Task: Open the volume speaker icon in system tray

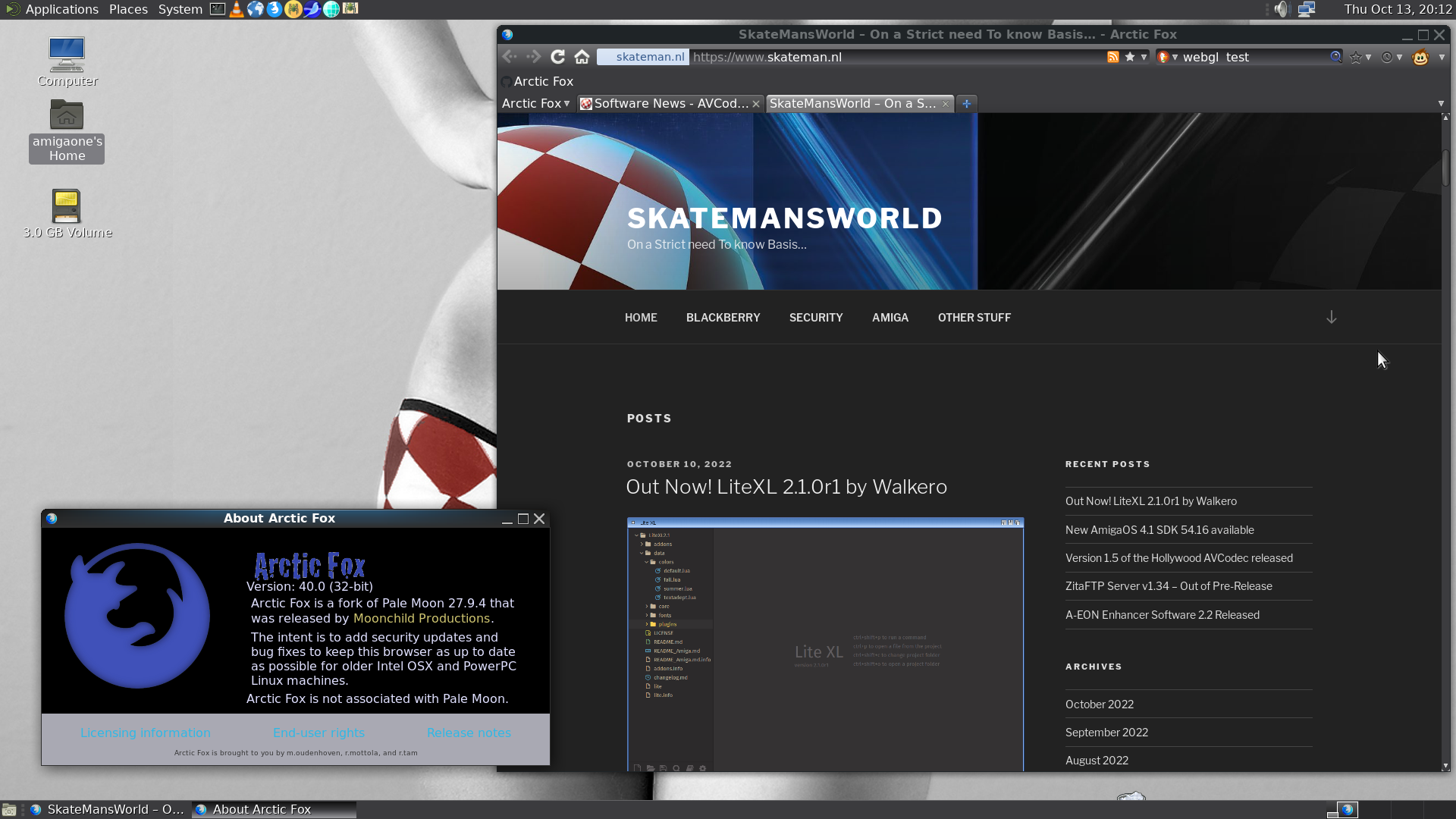Action: (x=1282, y=9)
